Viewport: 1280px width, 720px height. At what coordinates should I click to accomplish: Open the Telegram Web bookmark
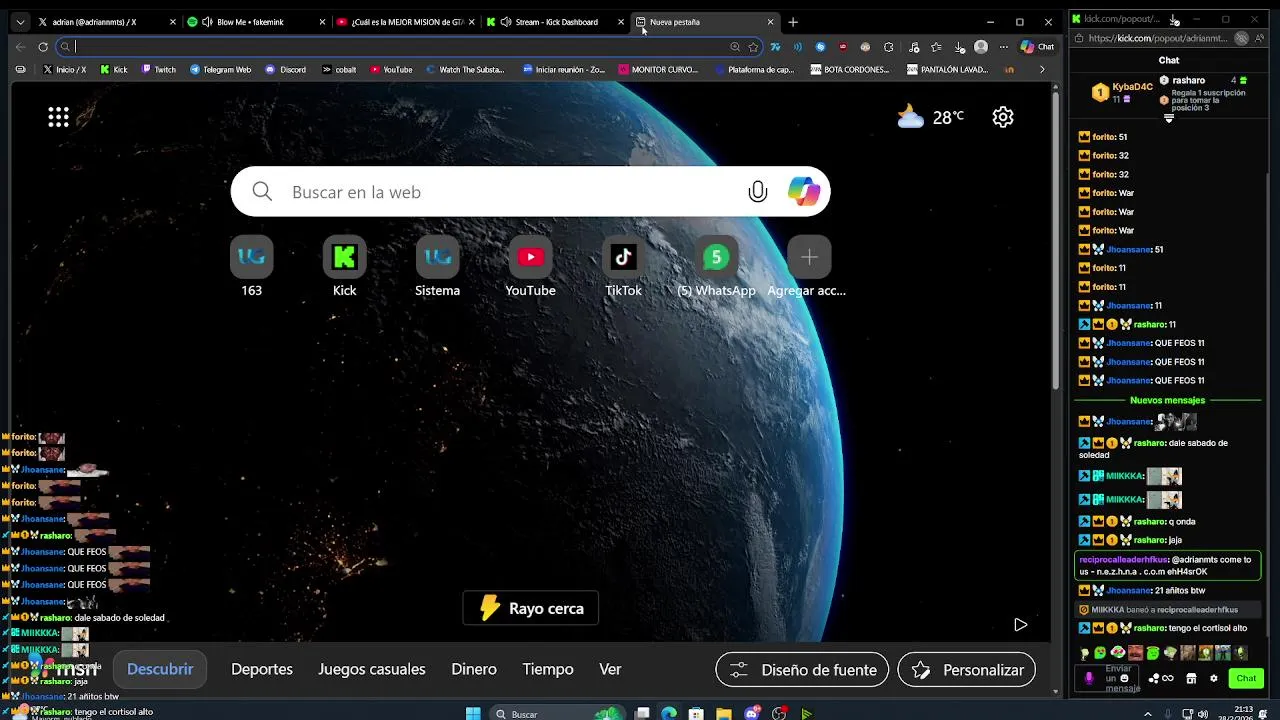(x=220, y=70)
